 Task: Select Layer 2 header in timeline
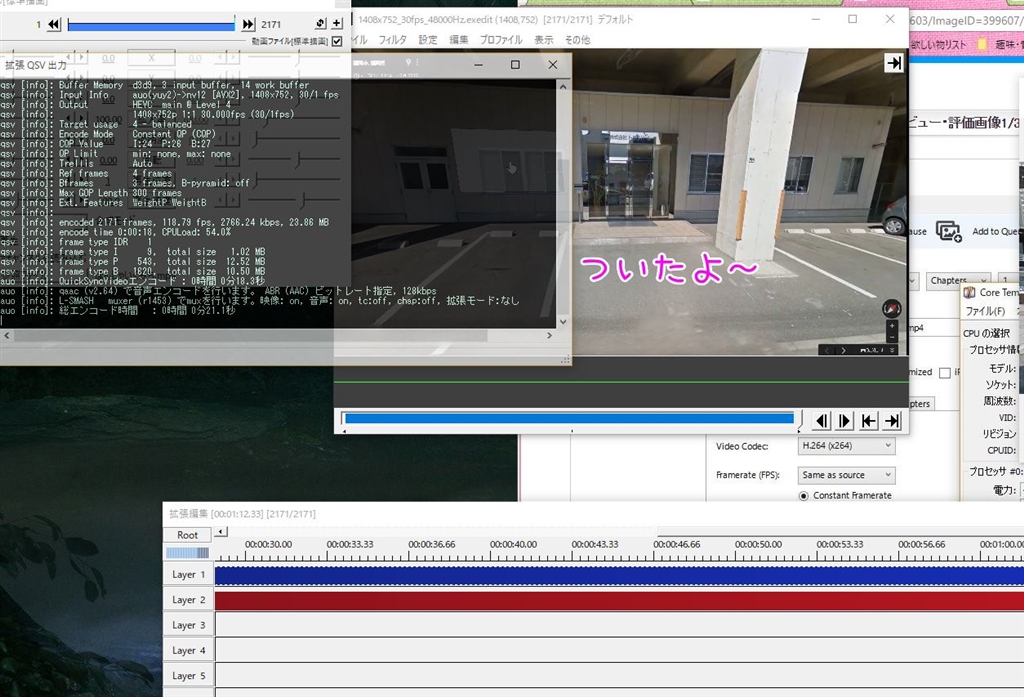(188, 600)
